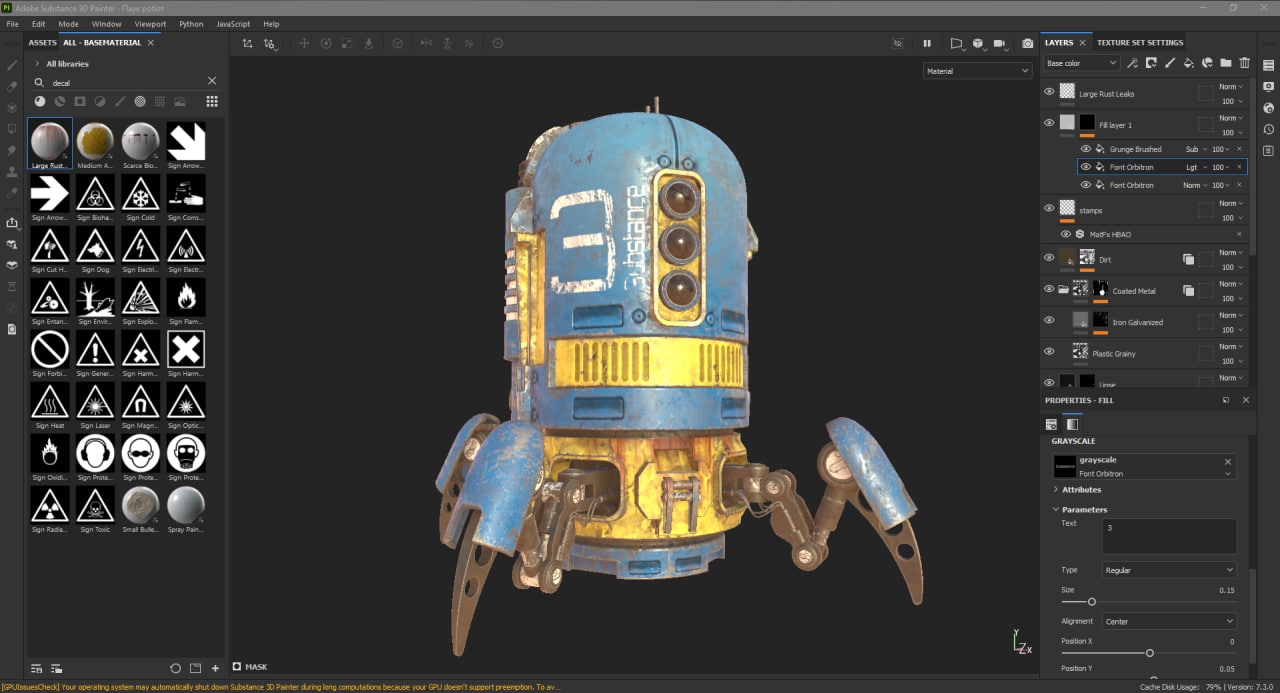Toggle visibility of Grunge Brushed effect

(x=1086, y=149)
